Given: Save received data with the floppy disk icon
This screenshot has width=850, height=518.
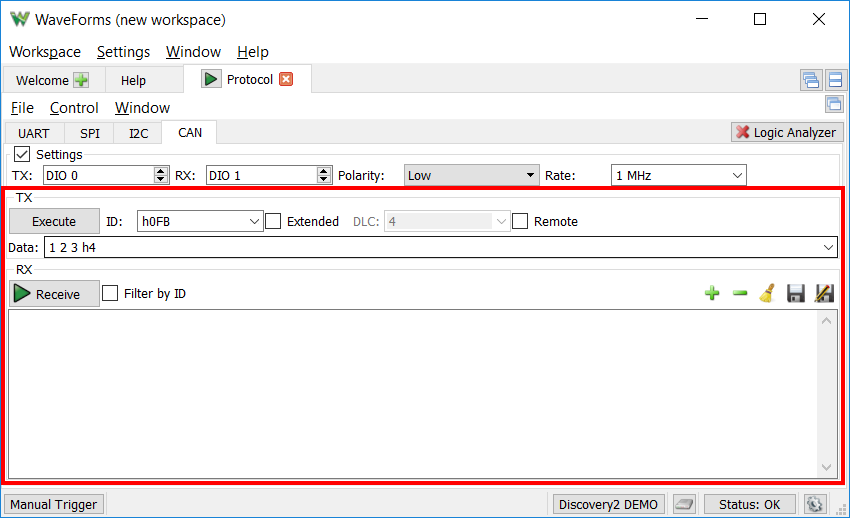Looking at the screenshot, I should point(795,293).
